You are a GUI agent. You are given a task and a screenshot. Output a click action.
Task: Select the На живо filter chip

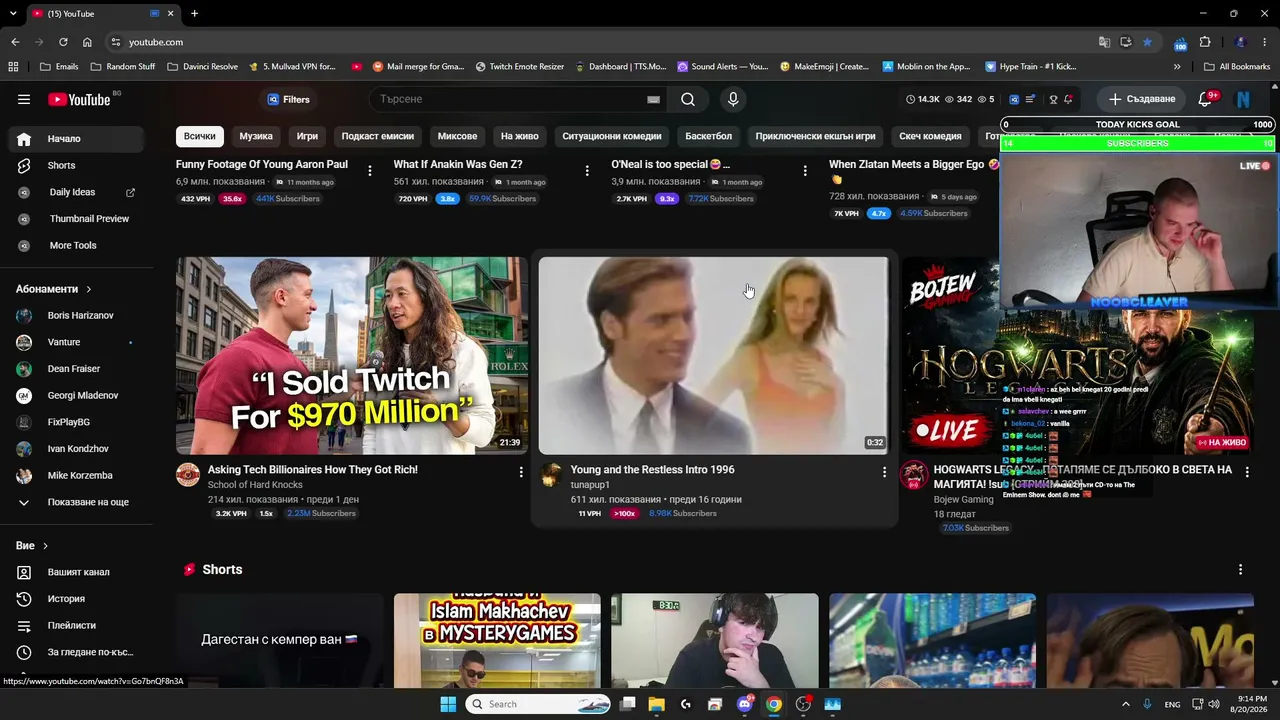(x=520, y=136)
